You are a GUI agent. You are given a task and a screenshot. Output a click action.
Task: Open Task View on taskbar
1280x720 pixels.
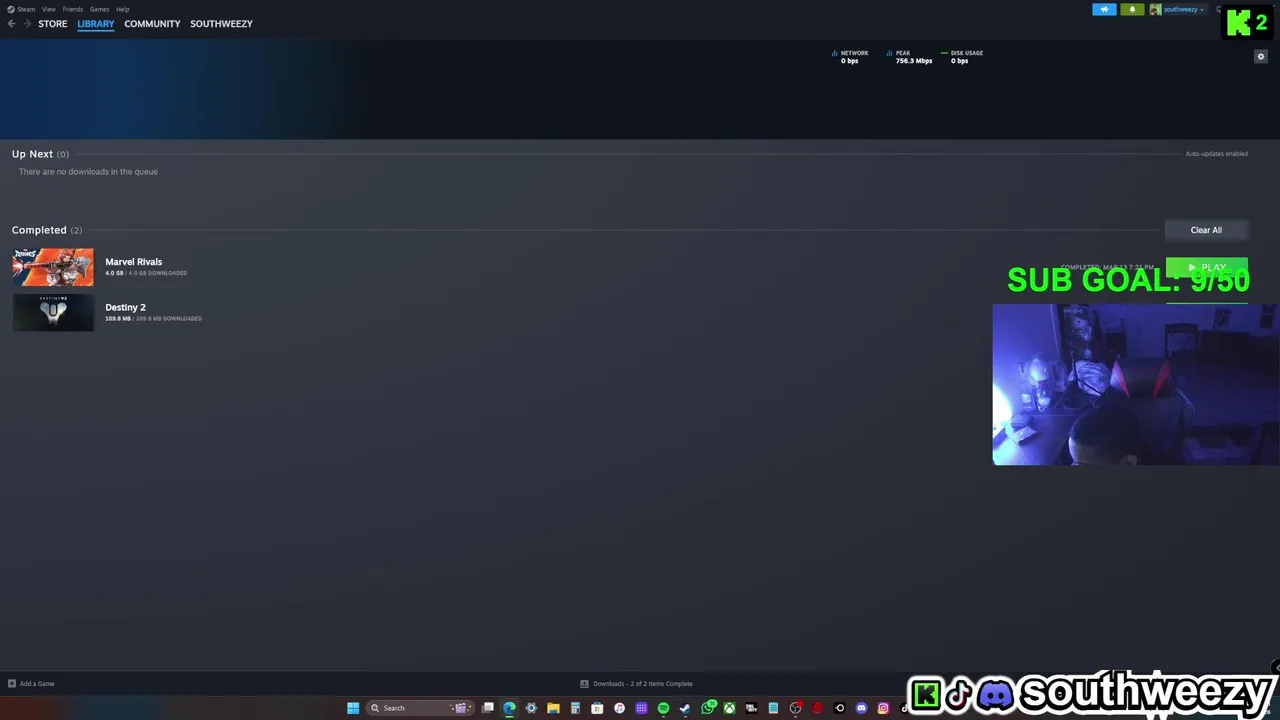pos(488,708)
